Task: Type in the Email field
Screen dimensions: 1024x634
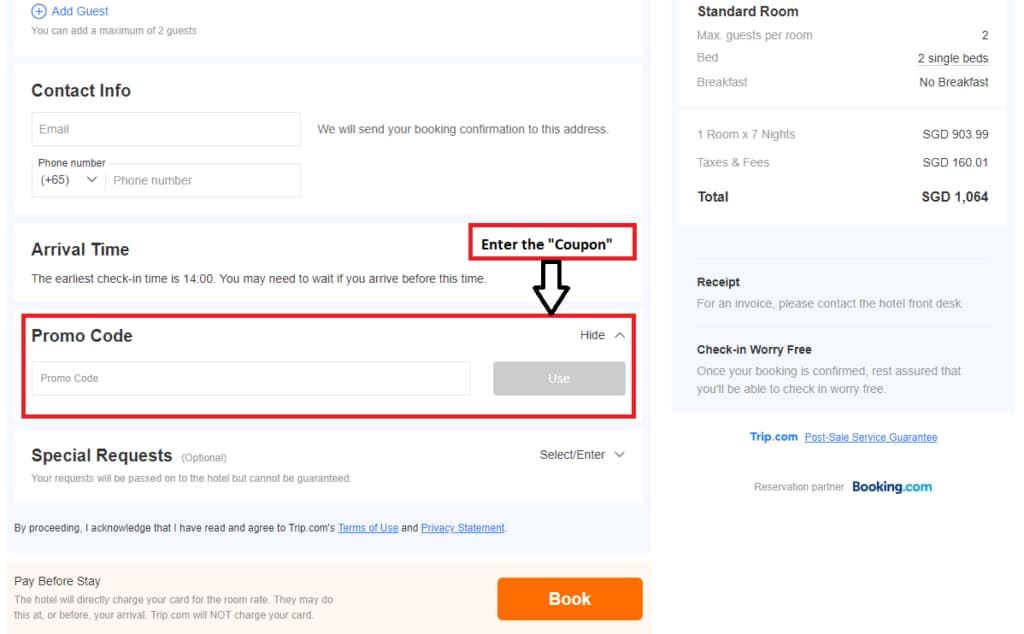Action: (x=166, y=129)
